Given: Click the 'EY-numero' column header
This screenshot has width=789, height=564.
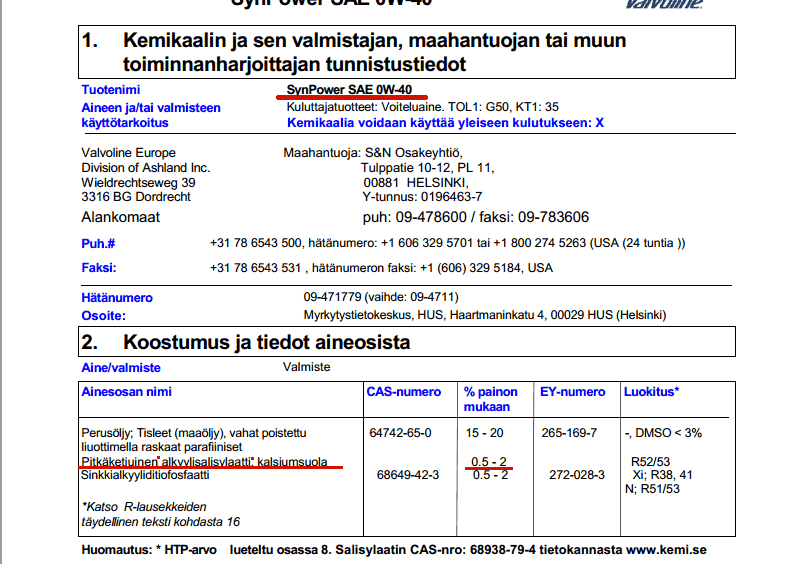Looking at the screenshot, I should click(573, 391).
